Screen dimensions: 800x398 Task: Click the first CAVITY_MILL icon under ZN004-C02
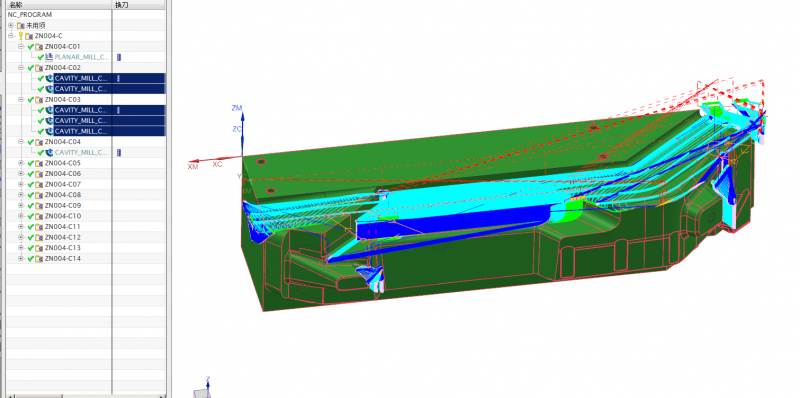tap(49, 79)
